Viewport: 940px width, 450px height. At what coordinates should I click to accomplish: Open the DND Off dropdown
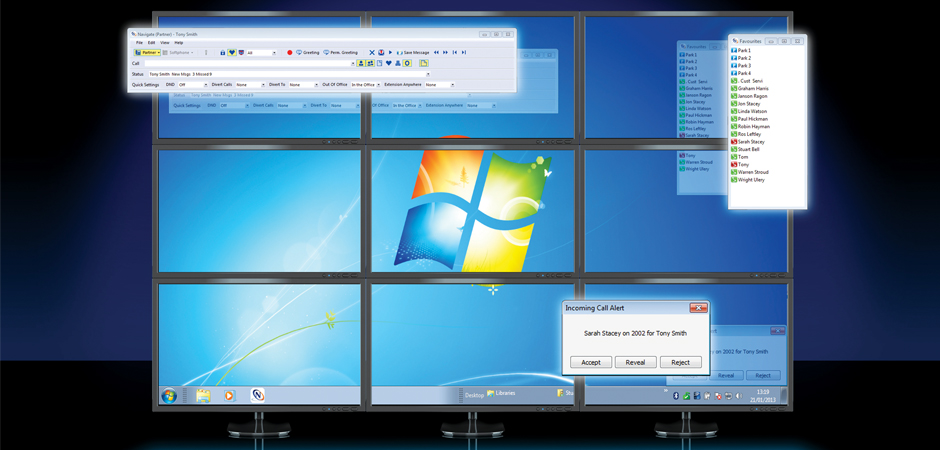[x=193, y=84]
